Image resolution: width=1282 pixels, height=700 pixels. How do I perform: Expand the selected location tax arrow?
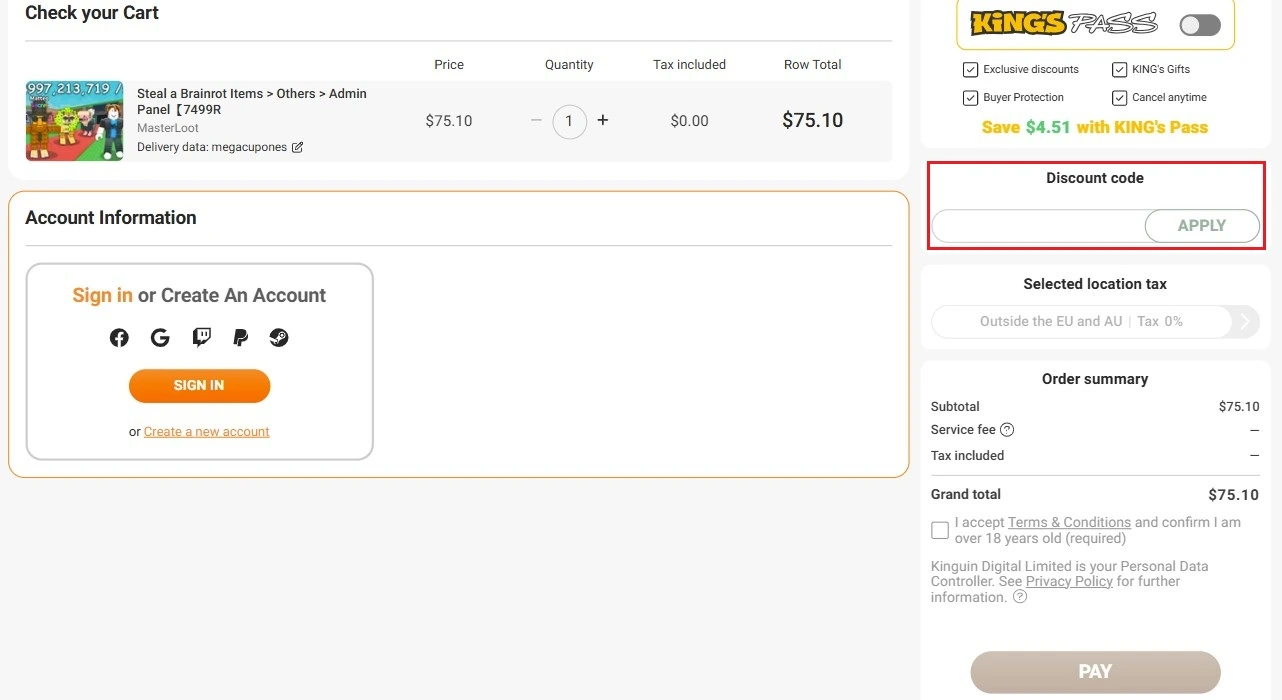tap(1246, 322)
